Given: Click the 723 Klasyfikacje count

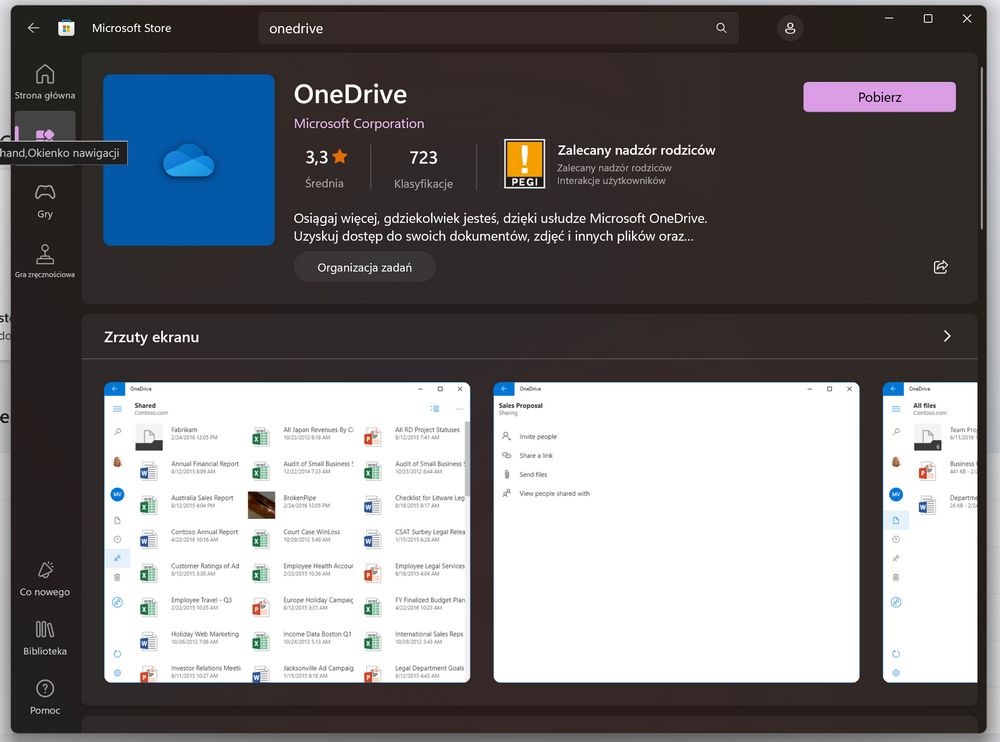Looking at the screenshot, I should tap(423, 168).
